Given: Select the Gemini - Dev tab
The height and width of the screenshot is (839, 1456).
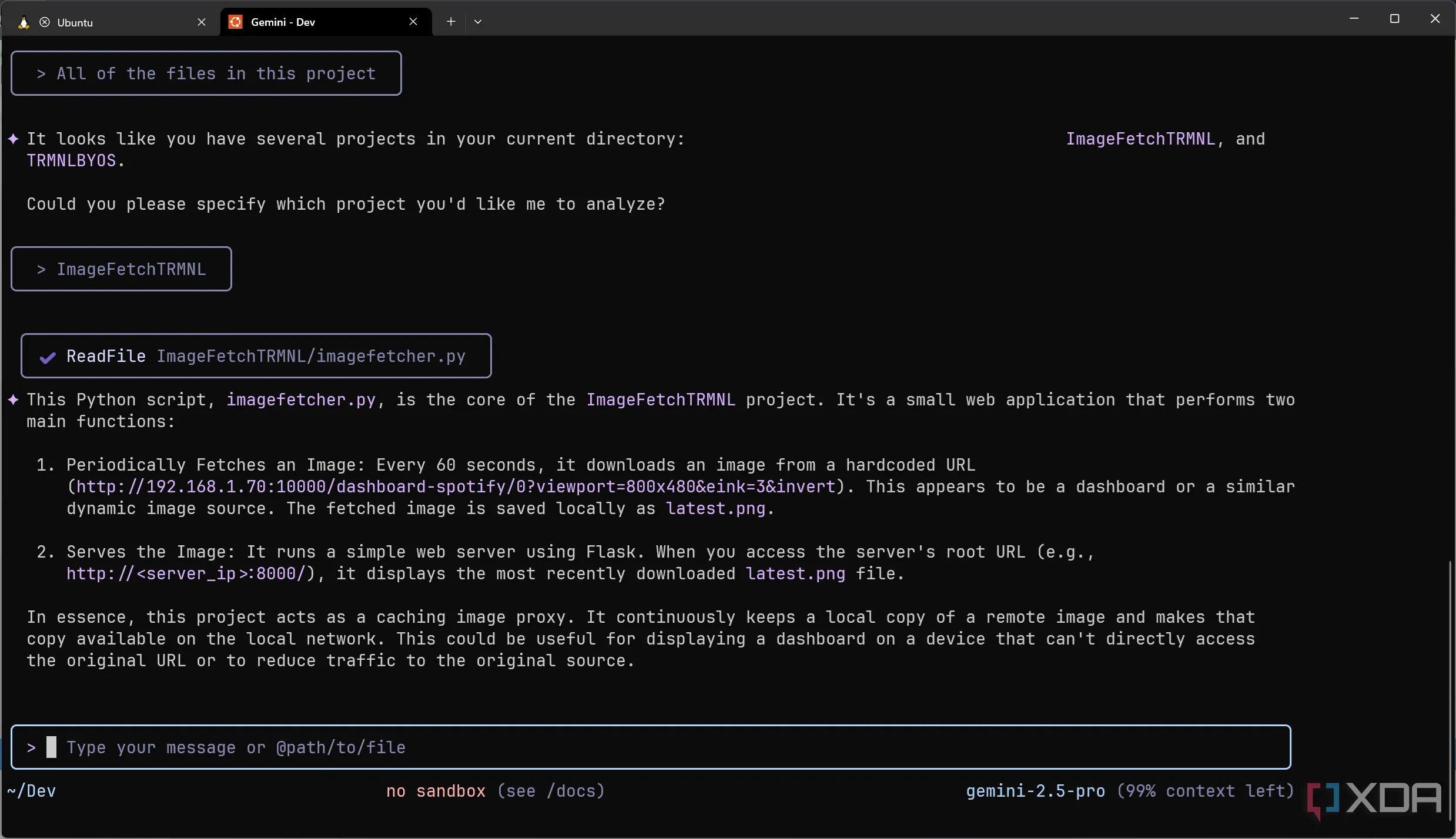Looking at the screenshot, I should click(x=326, y=22).
